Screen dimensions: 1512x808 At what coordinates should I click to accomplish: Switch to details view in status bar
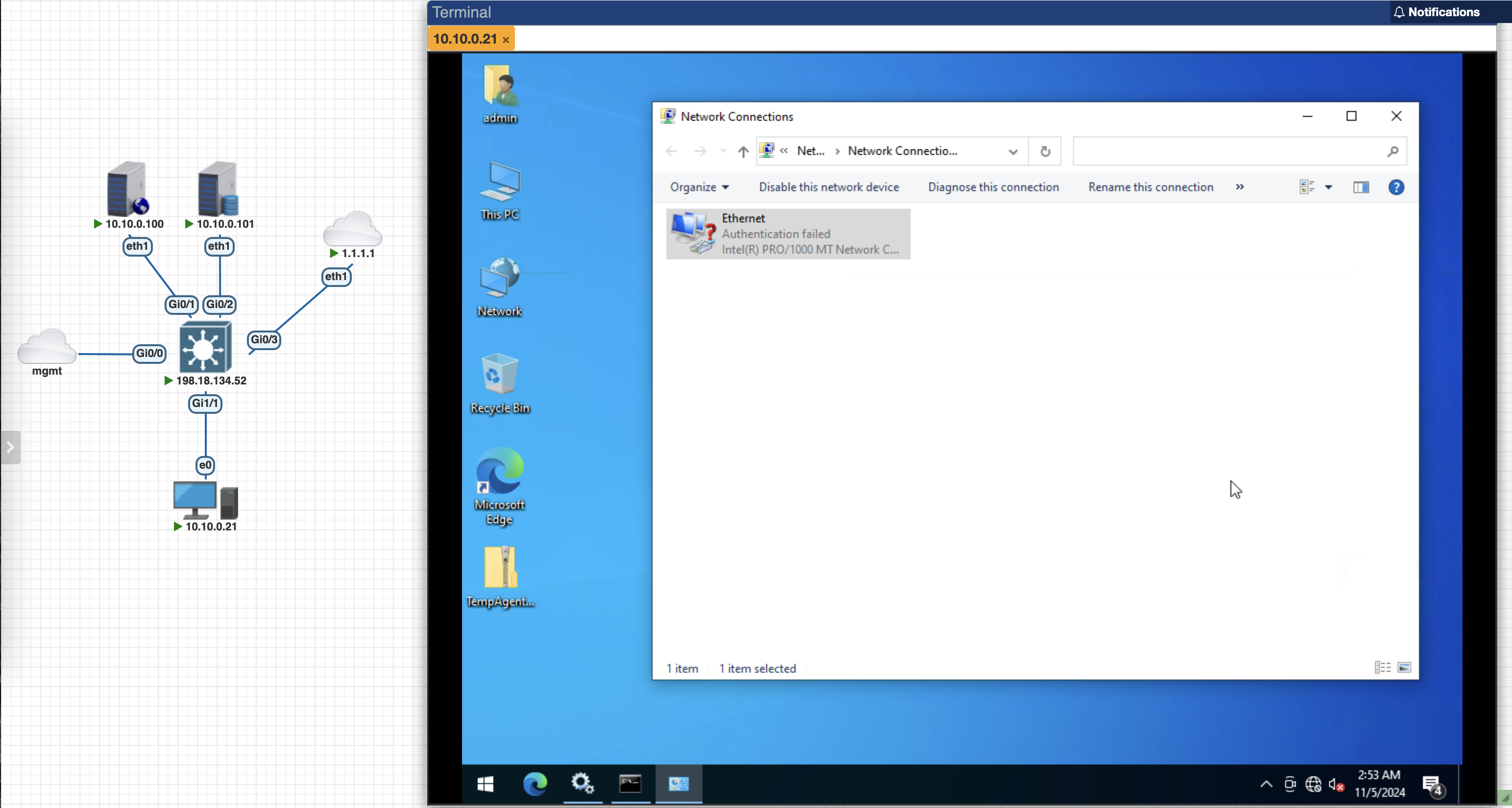point(1382,668)
